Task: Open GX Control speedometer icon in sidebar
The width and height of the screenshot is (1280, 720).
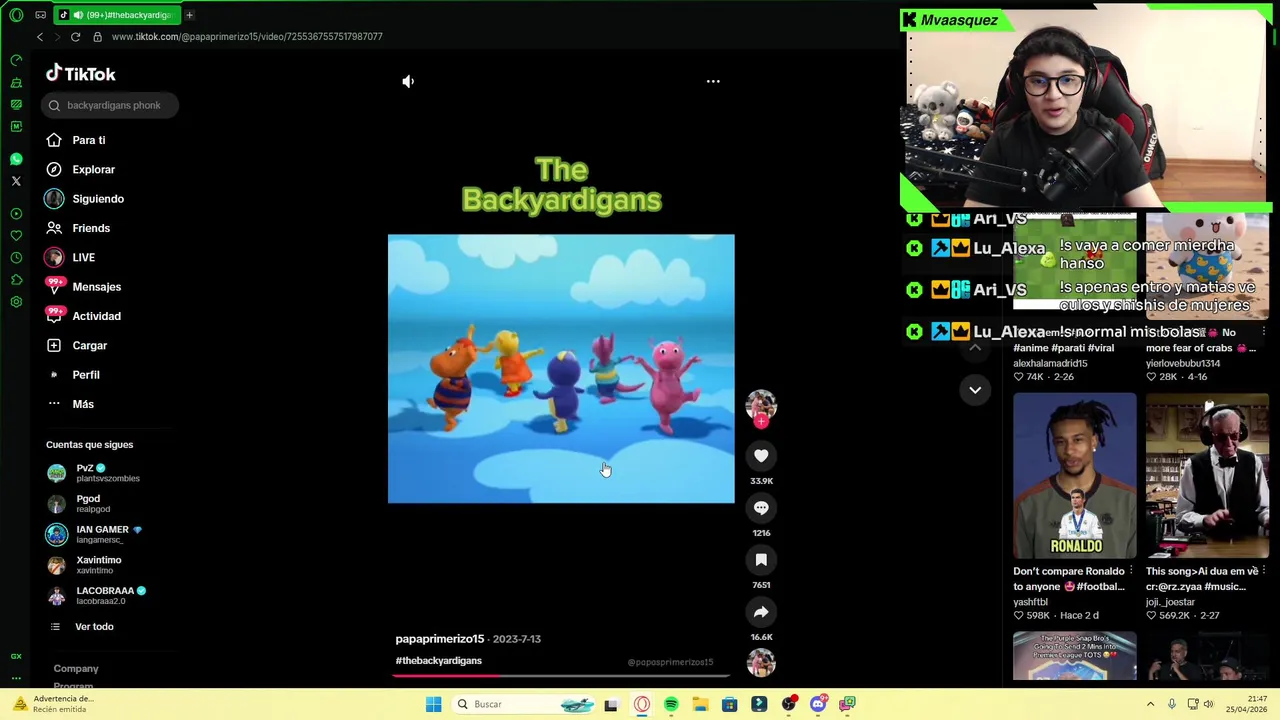Action: 16,61
